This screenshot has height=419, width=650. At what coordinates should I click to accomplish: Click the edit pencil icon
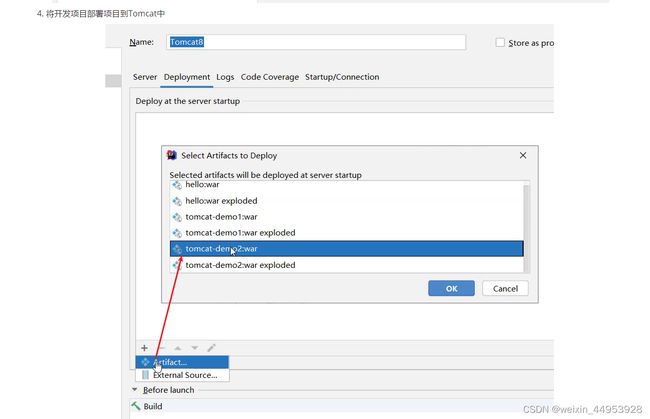click(x=211, y=348)
